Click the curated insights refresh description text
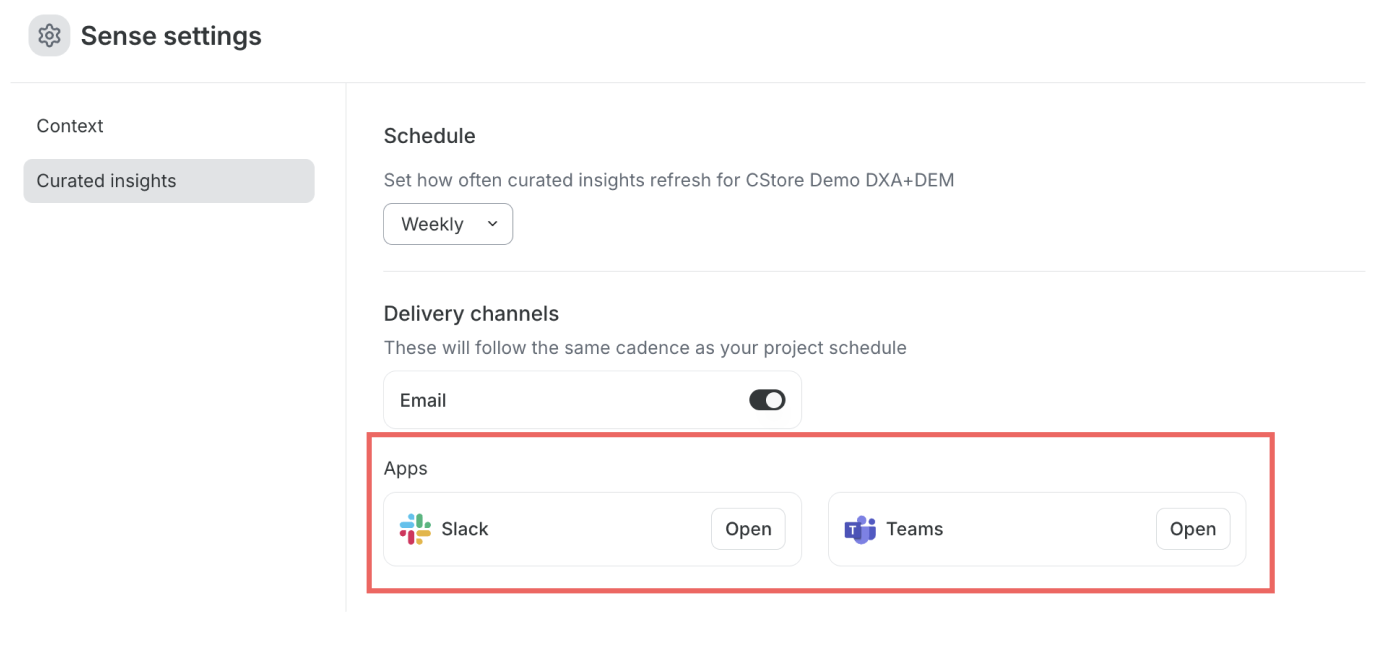The height and width of the screenshot is (658, 1396). pyautogui.click(x=669, y=181)
